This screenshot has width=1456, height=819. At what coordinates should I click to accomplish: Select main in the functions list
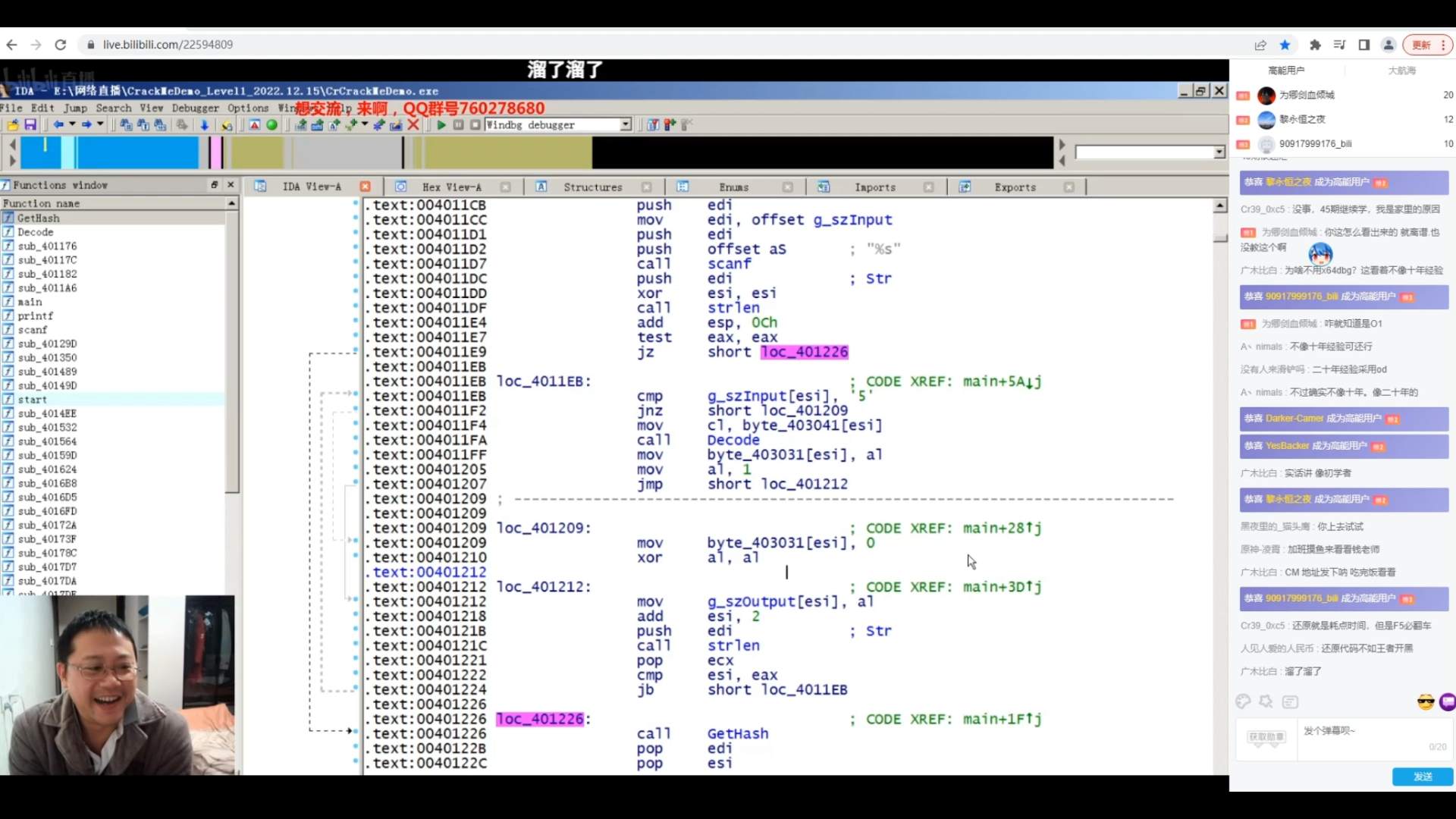(114, 302)
